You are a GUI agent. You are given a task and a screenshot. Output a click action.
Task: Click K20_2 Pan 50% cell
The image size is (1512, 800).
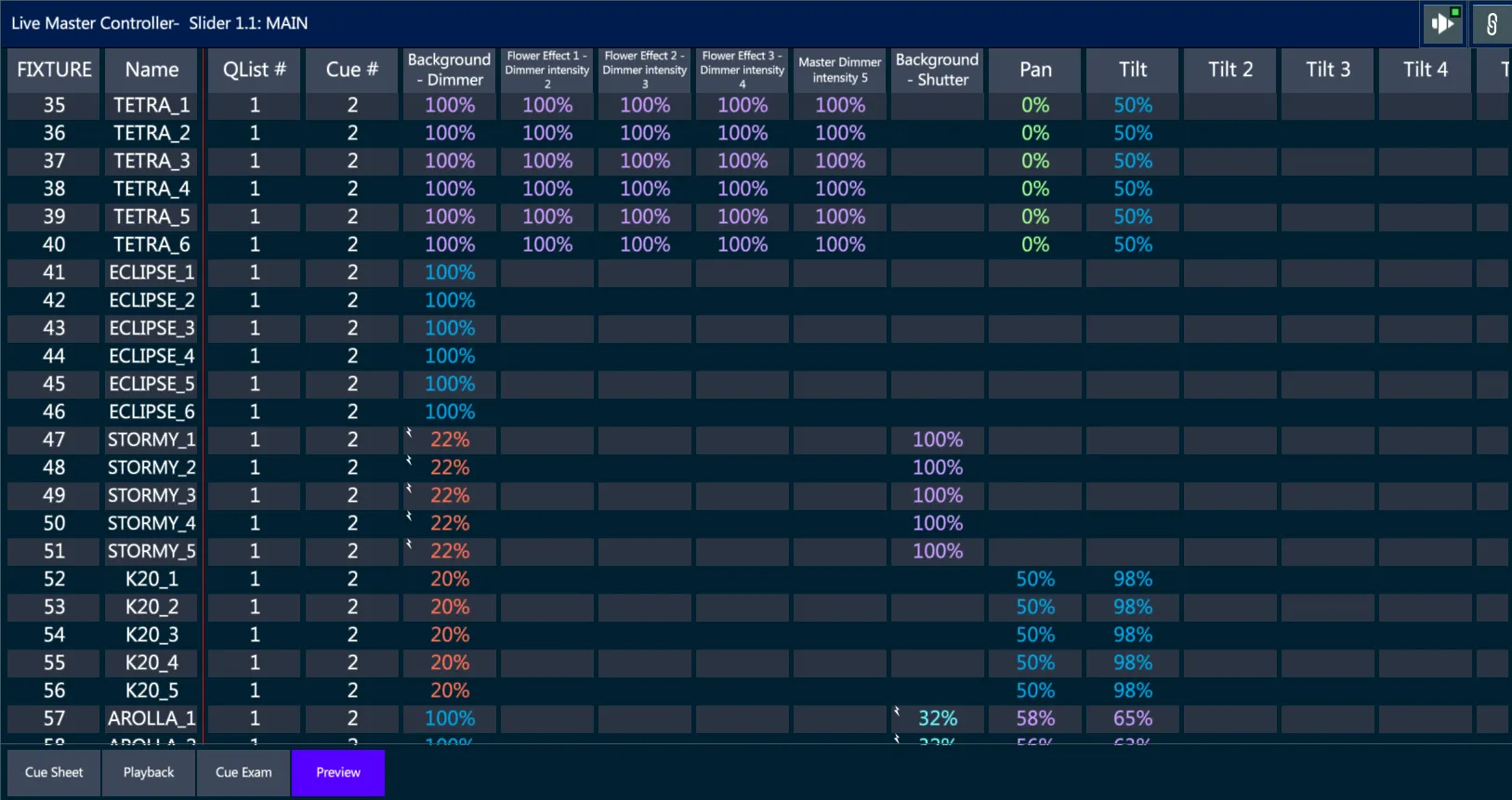[x=1035, y=607]
